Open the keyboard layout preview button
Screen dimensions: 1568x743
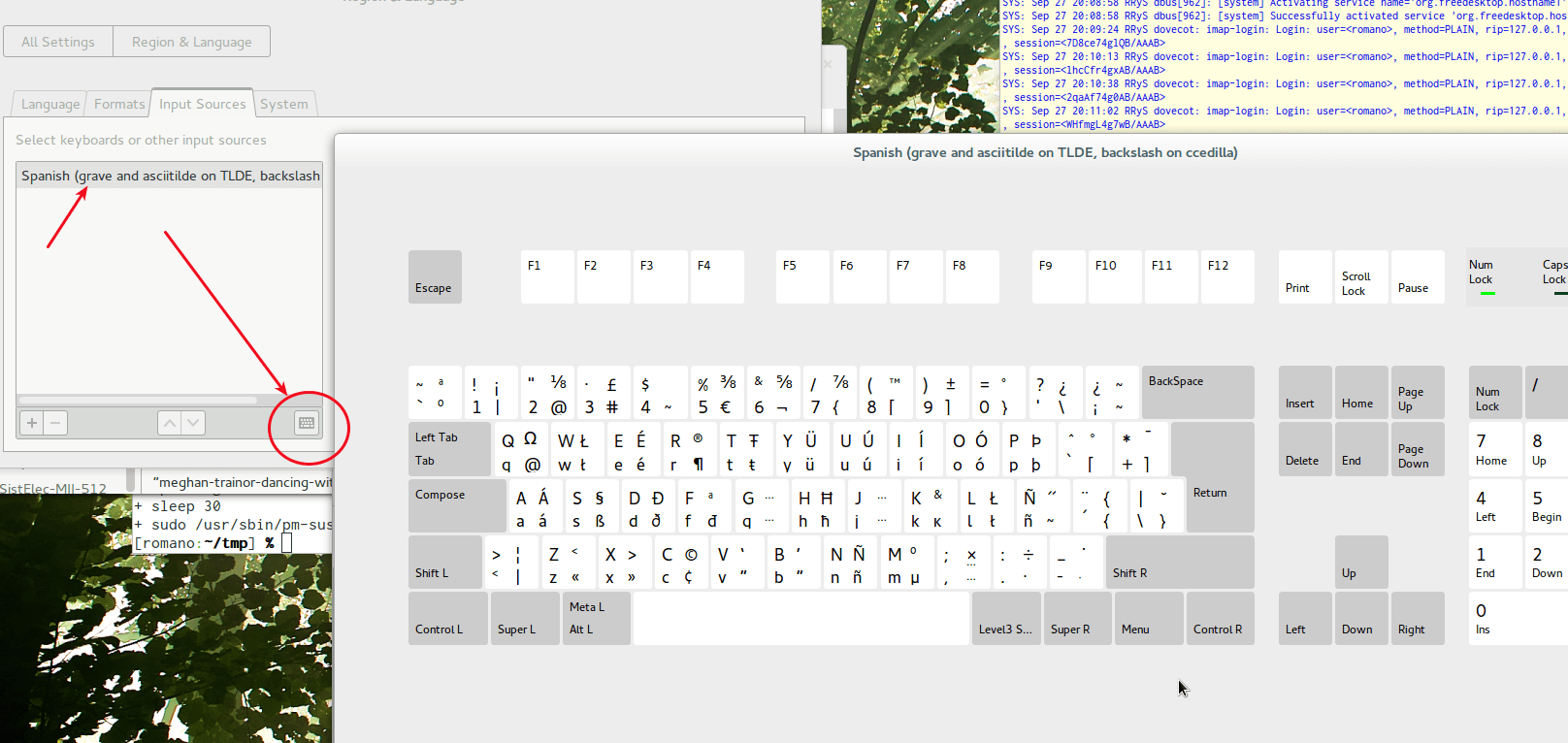point(307,423)
